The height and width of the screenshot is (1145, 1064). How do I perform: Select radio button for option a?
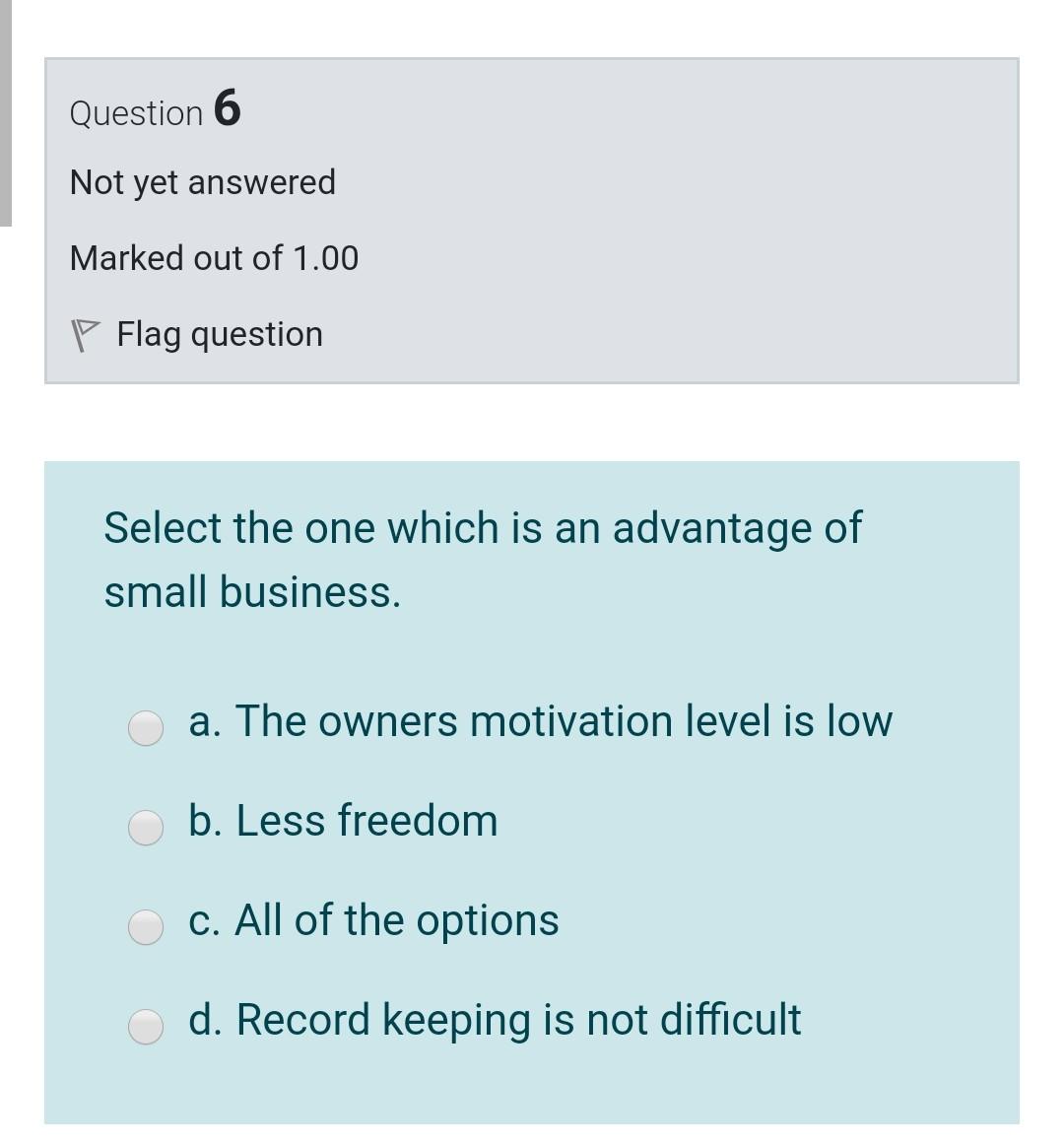pos(144,729)
